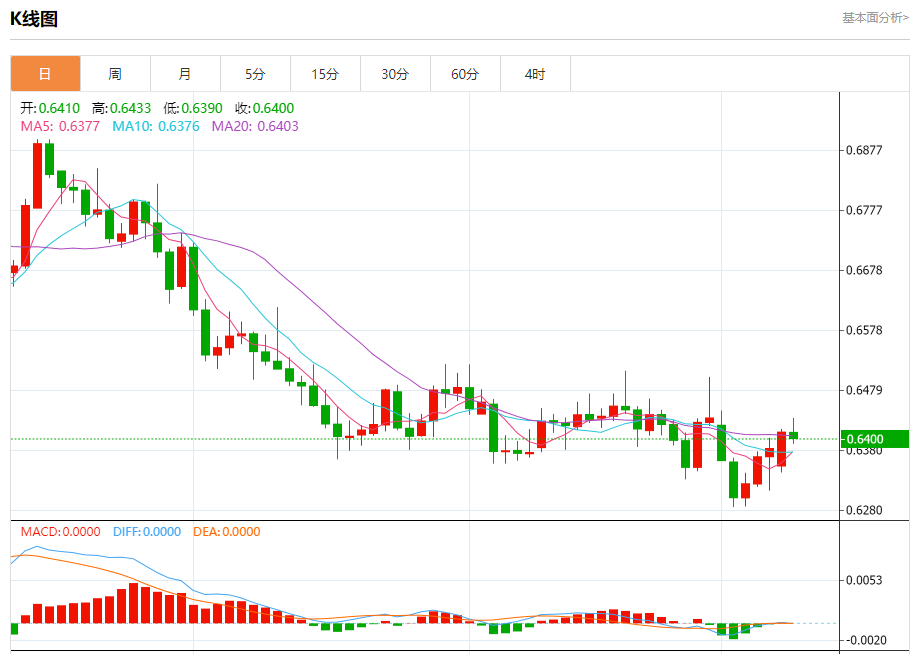The width and height of the screenshot is (920, 654).
Task: Open the 15分 timeframe tab
Action: [325, 74]
